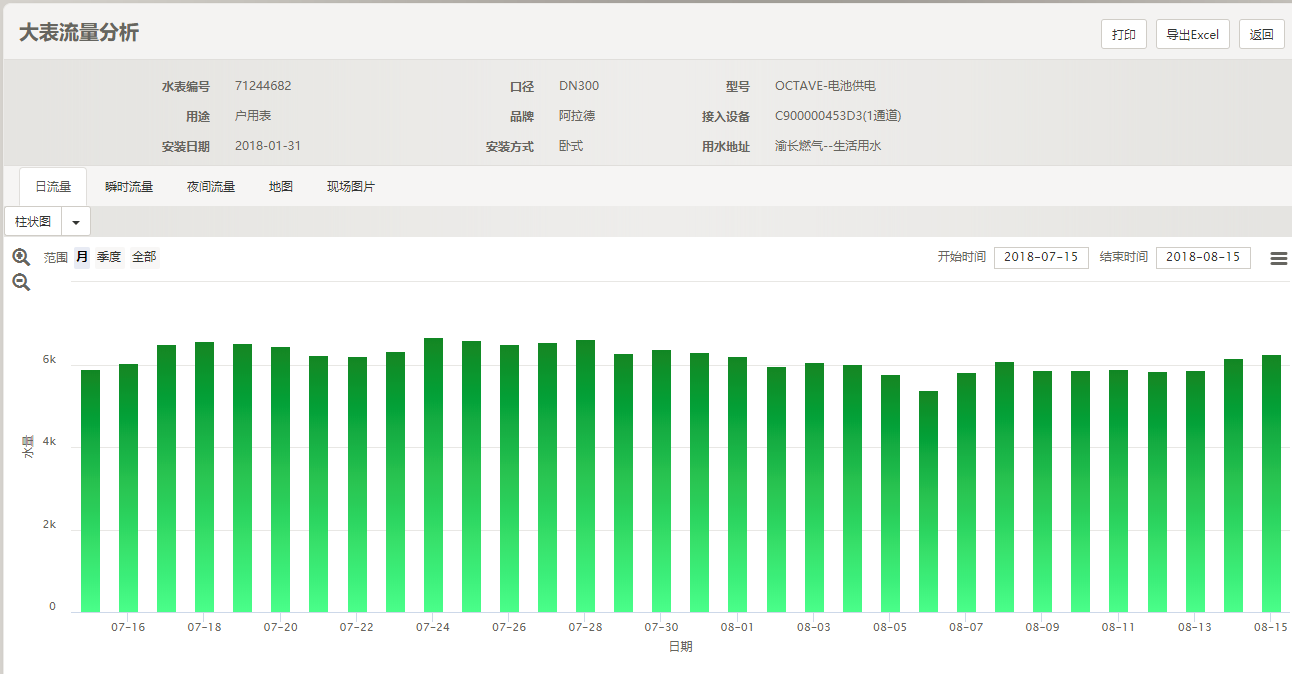Click the 水量 y-axis title
Viewport: 1292px width, 674px height.
click(28, 447)
